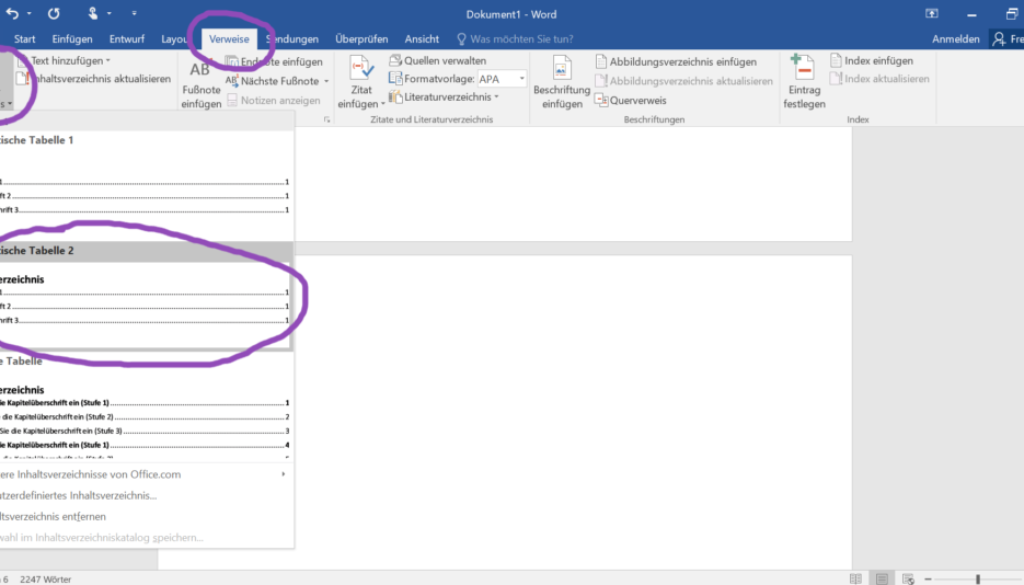Open the Ansicht tab
Viewport: 1024px width, 585px height.
421,39
